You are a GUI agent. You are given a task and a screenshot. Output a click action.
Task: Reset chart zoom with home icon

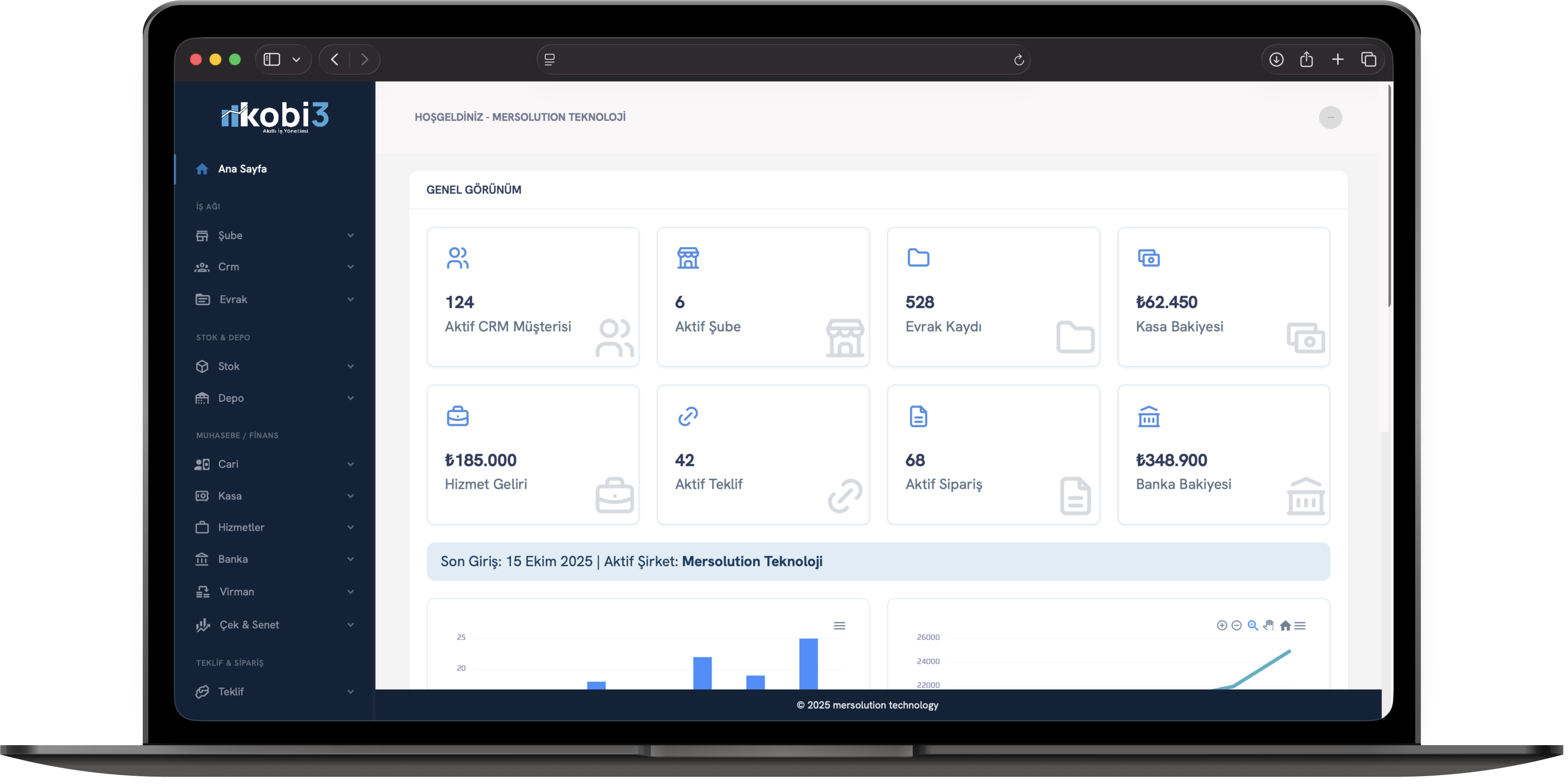pos(1285,625)
